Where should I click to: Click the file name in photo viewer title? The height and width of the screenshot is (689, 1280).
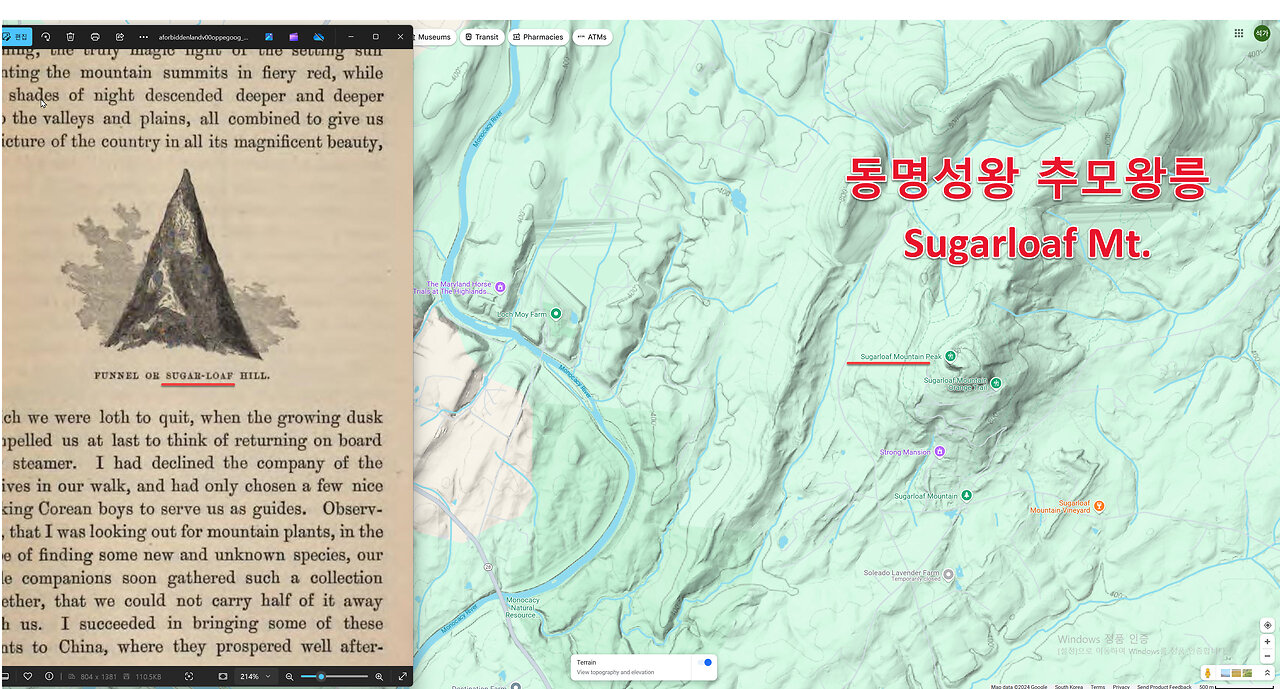coord(204,37)
